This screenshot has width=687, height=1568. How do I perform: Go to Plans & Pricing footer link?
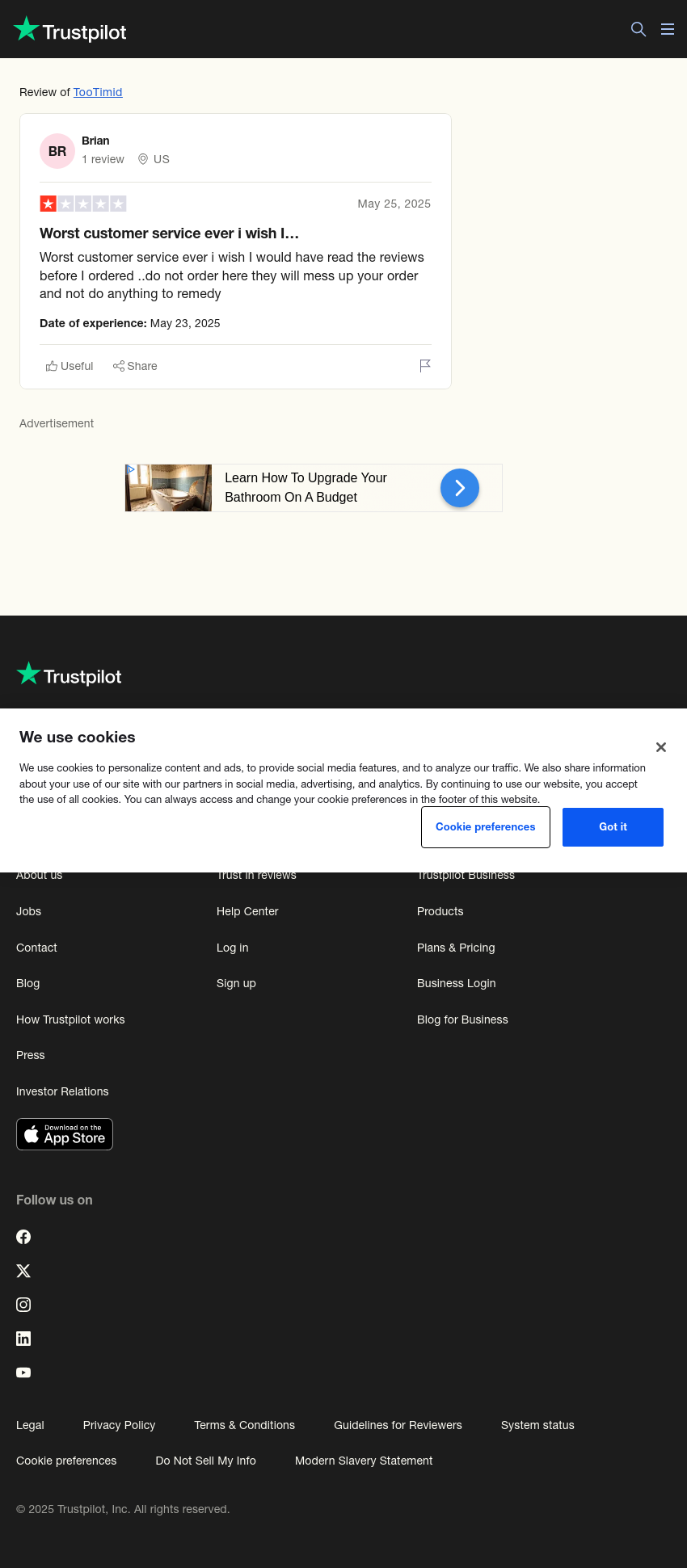456,948
